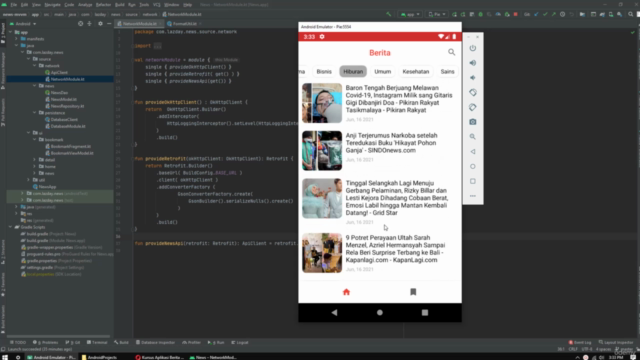
Task: Select the Kesehatan category chip
Action: [416, 71]
